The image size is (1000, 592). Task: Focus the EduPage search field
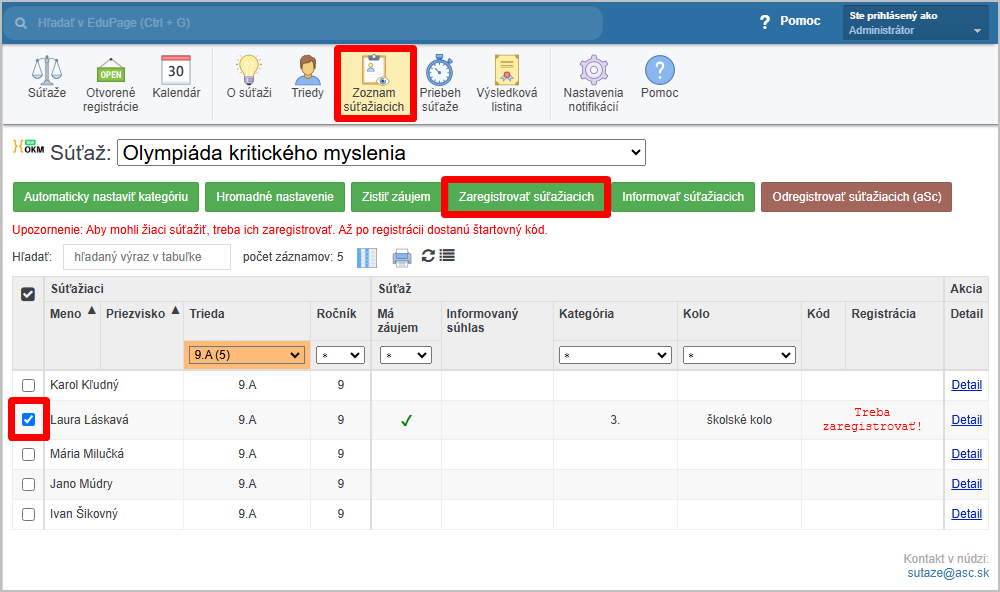[x=303, y=23]
